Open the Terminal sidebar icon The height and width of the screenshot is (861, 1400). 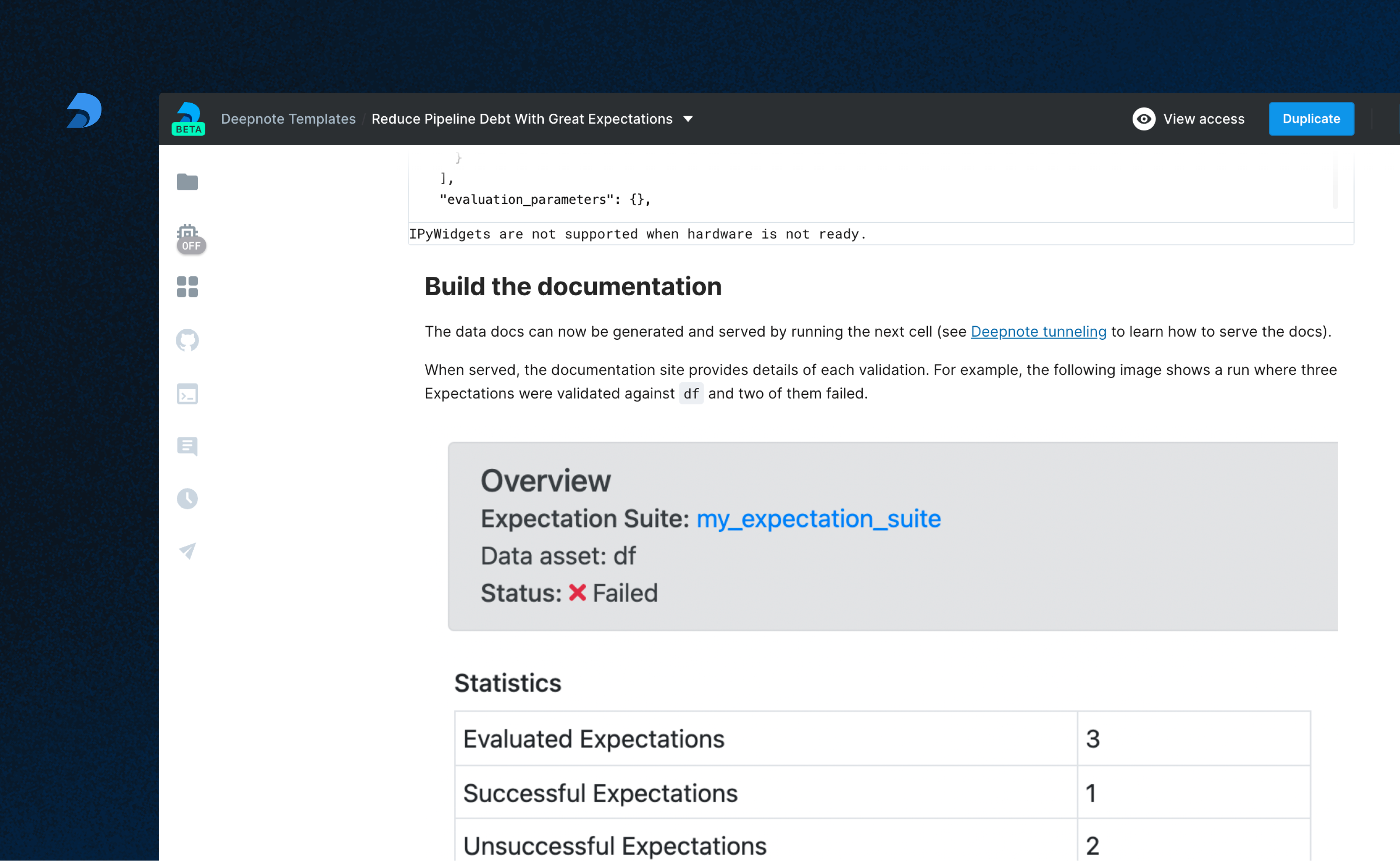pyautogui.click(x=187, y=394)
